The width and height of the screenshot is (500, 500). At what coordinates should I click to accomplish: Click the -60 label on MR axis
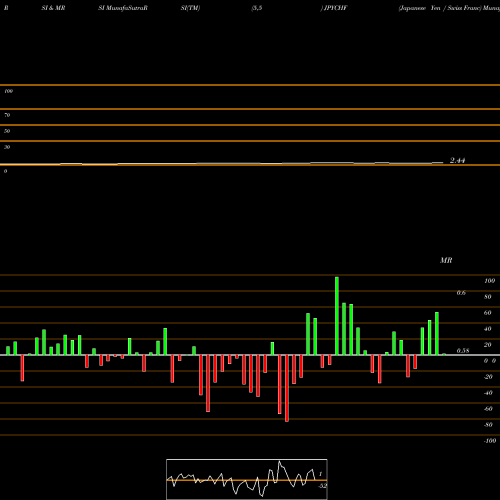[x=488, y=409]
